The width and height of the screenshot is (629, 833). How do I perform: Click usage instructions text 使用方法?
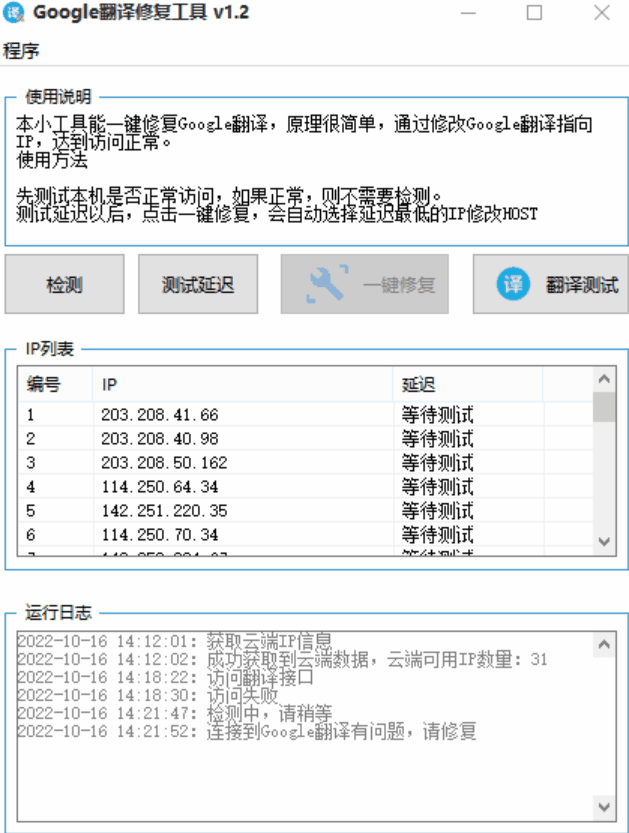click(52, 159)
